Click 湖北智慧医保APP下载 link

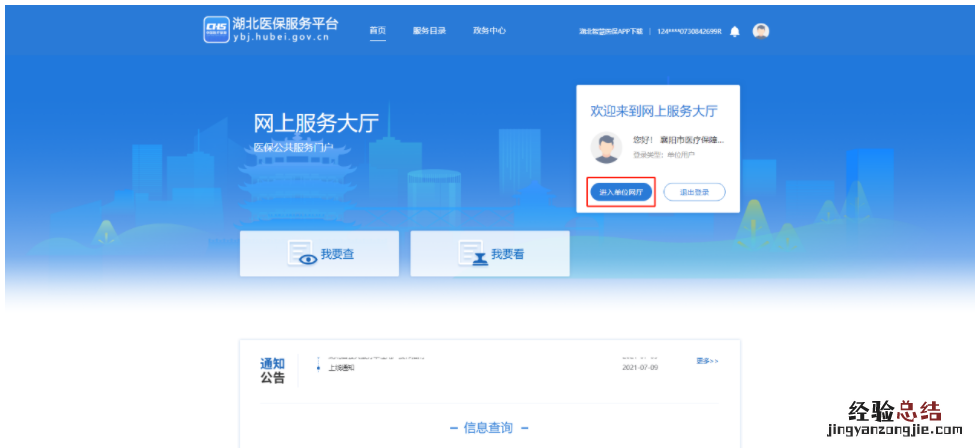point(611,31)
